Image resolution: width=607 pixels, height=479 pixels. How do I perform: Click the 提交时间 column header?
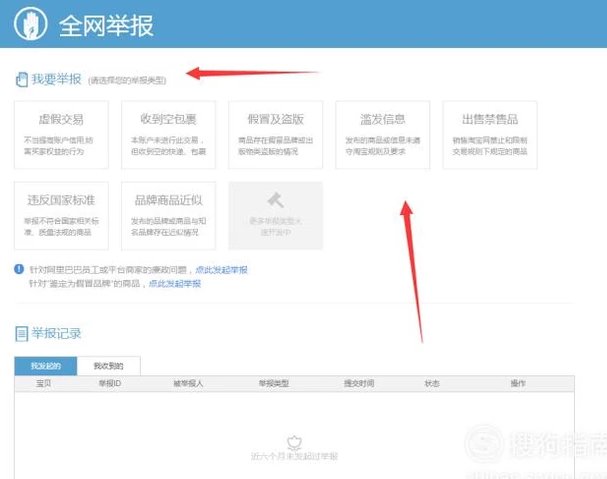359,383
